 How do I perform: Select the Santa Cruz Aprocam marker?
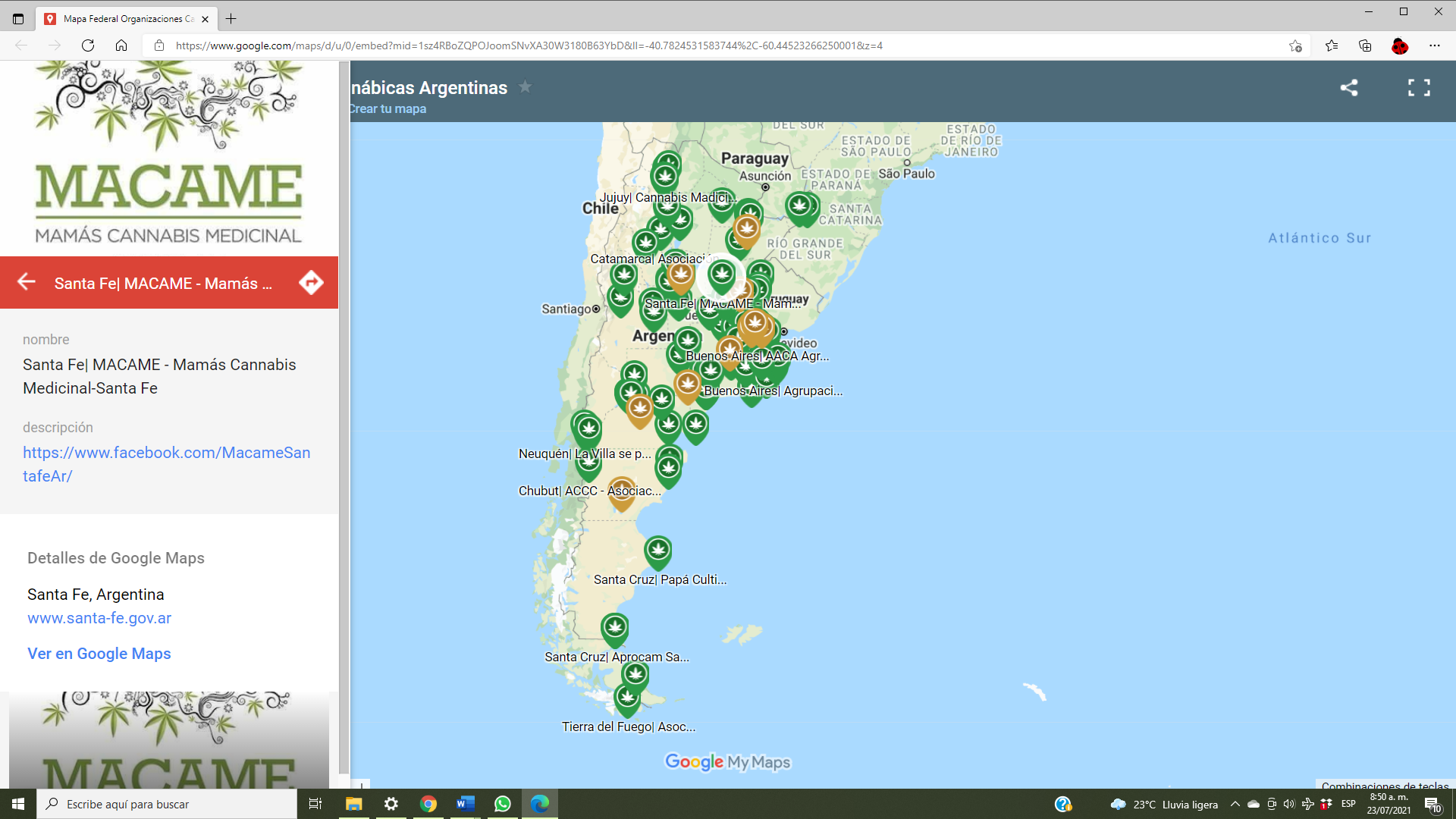point(615,629)
